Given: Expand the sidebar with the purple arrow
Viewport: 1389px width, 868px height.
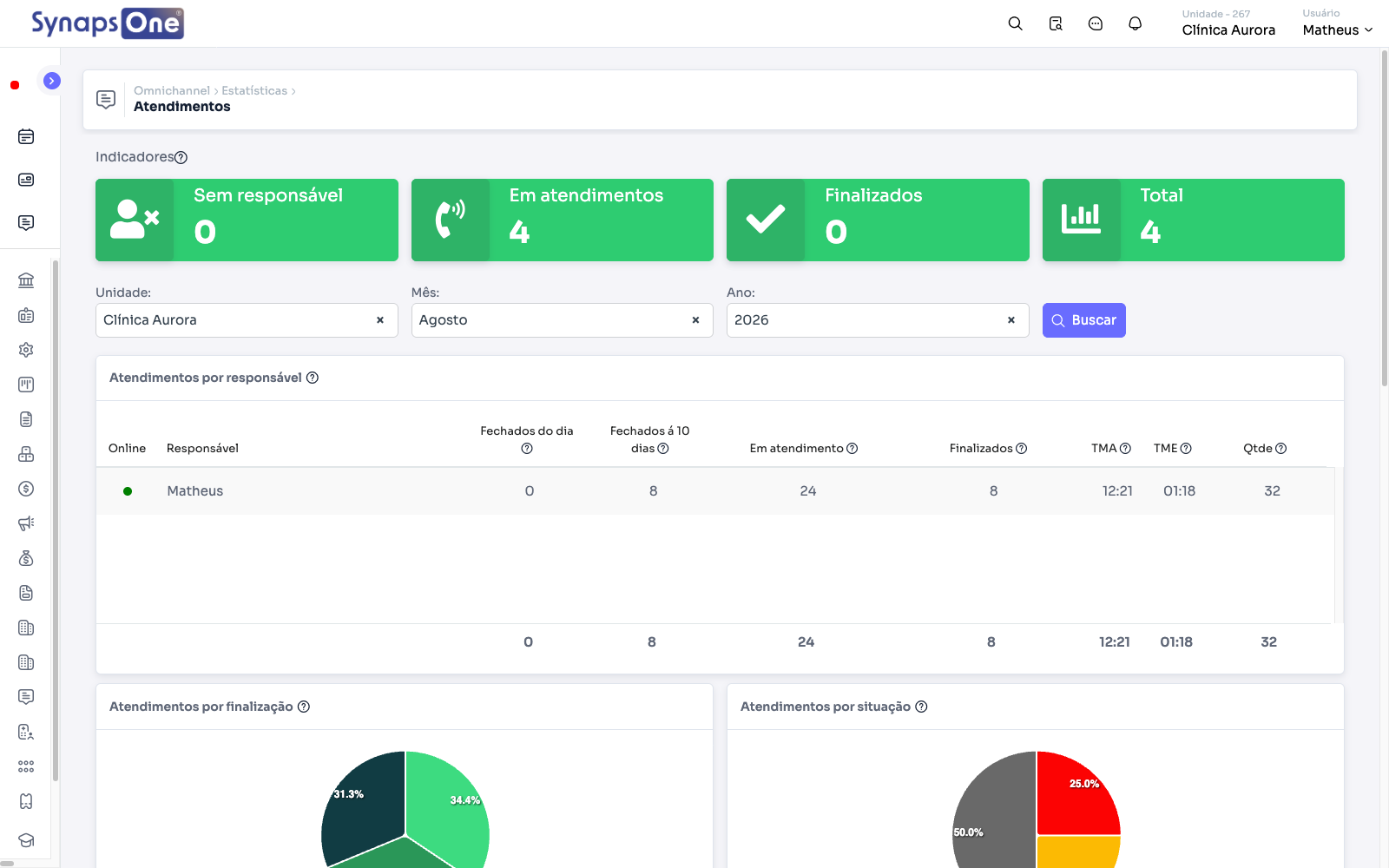Looking at the screenshot, I should (52, 81).
